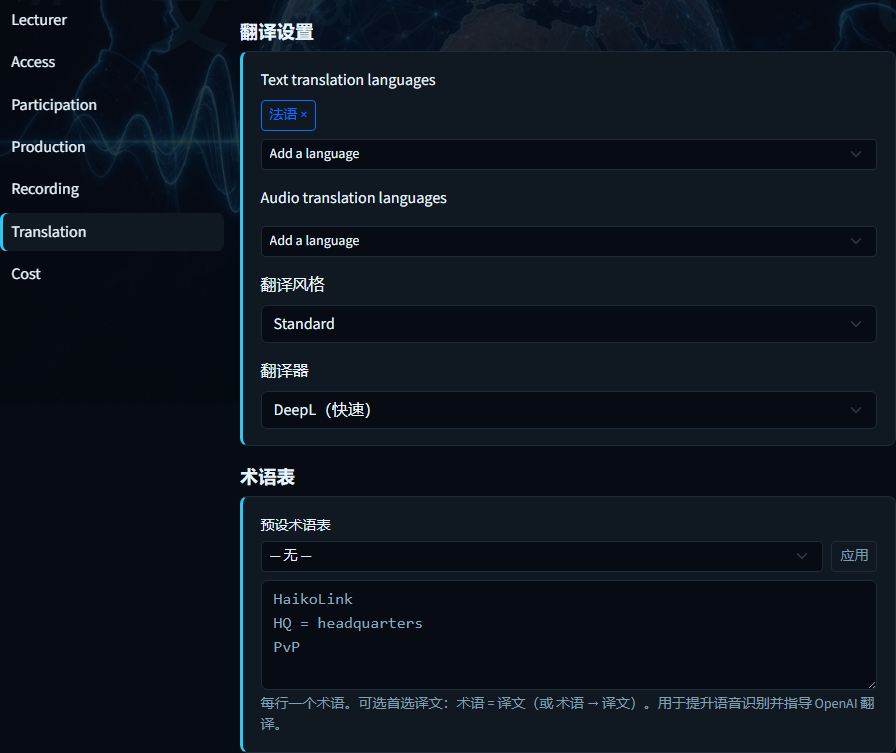This screenshot has width=896, height=753.
Task: Click the 翻译设置 section heading
Action: 277,32
